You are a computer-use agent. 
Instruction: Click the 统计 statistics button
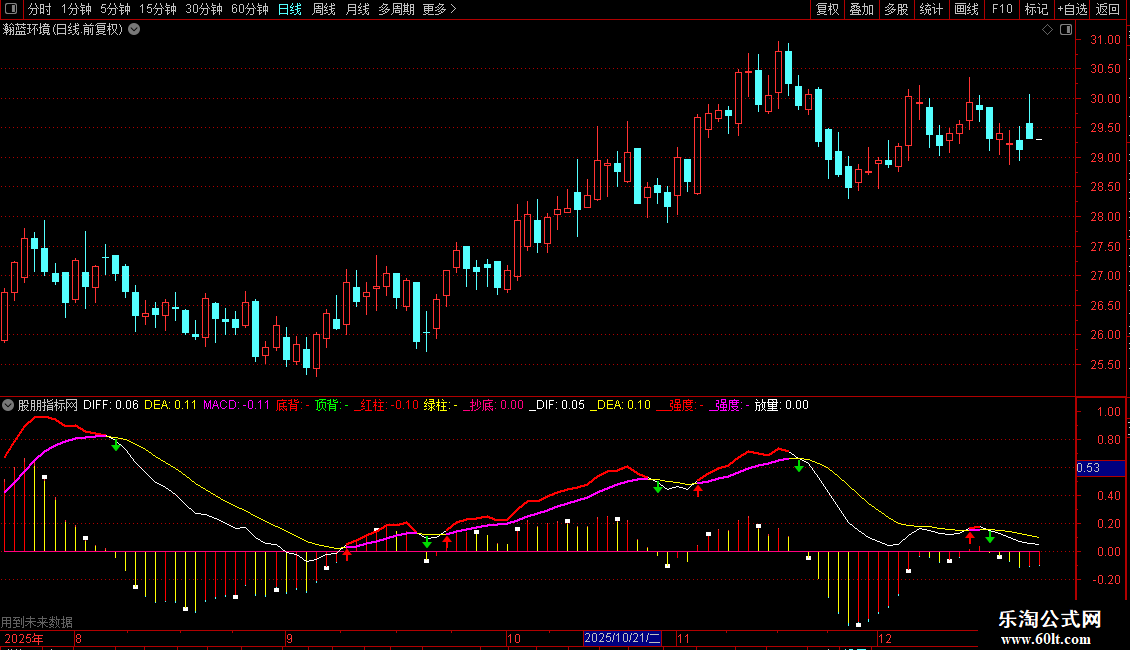(x=931, y=9)
